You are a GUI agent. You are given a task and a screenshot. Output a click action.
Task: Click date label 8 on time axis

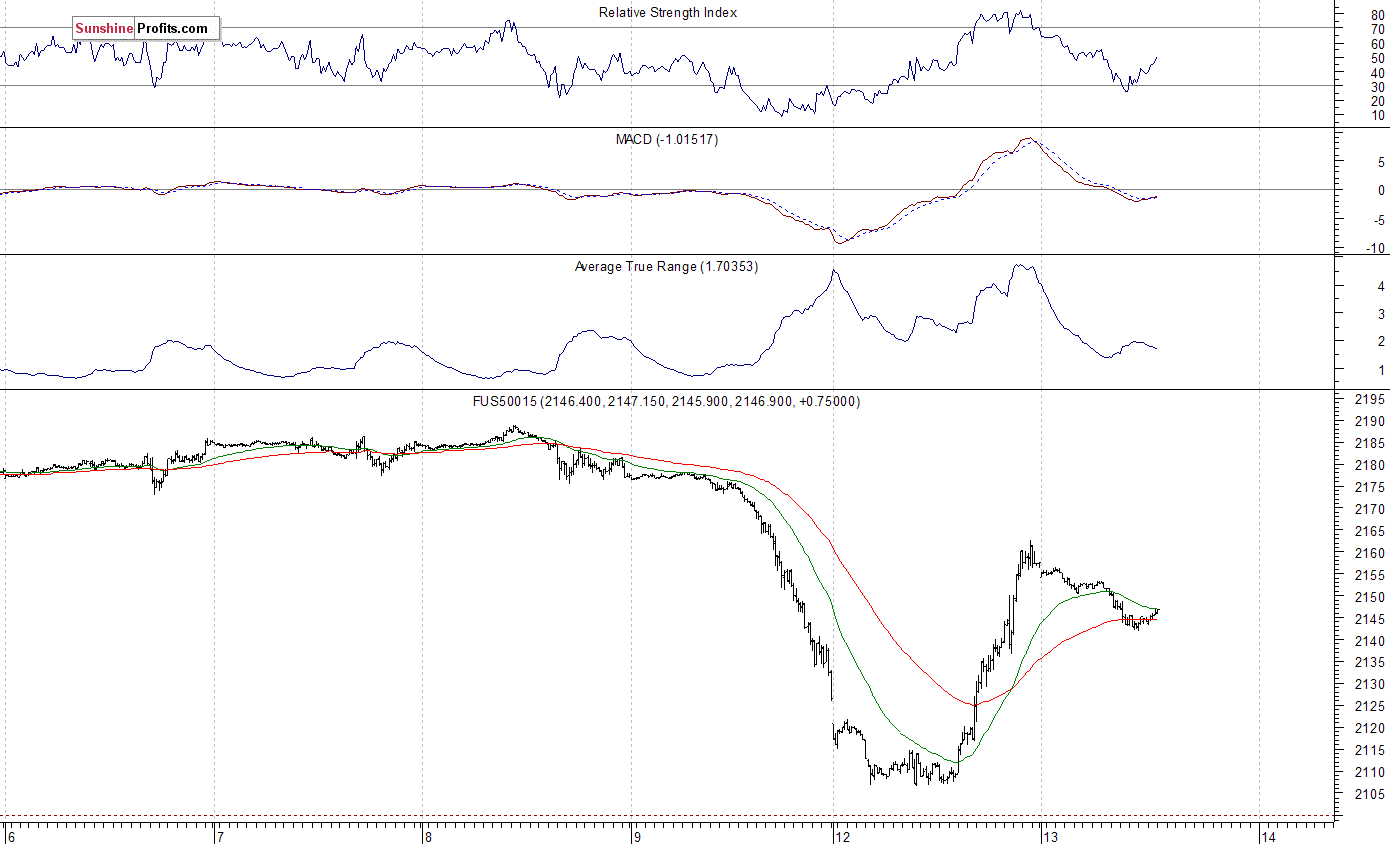(x=428, y=836)
